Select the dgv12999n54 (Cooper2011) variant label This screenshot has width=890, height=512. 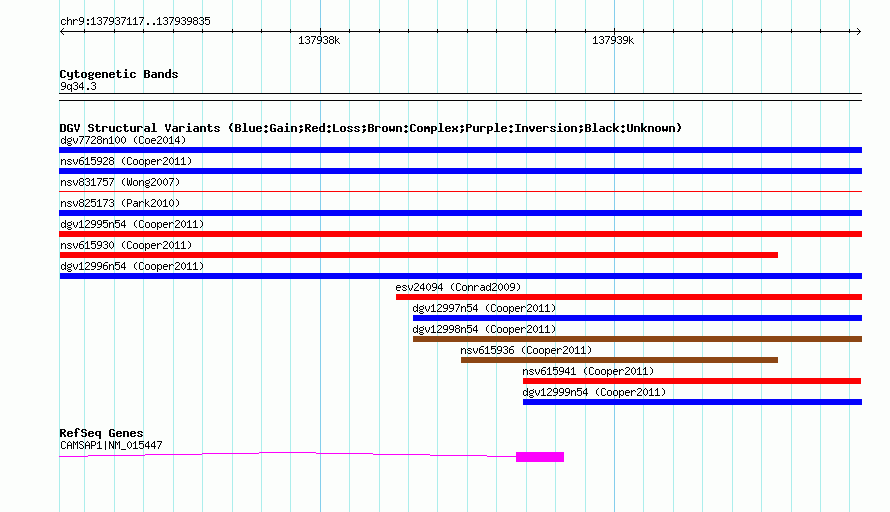[x=594, y=392]
